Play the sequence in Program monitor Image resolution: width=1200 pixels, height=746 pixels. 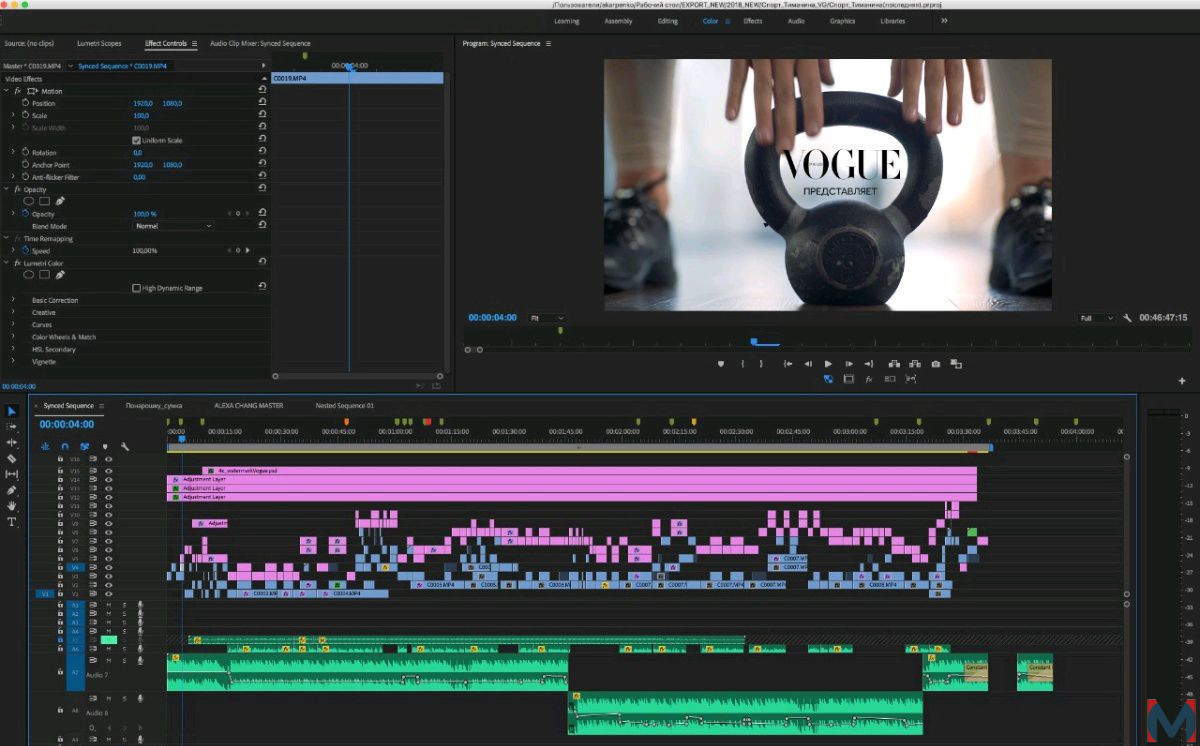[x=828, y=364]
